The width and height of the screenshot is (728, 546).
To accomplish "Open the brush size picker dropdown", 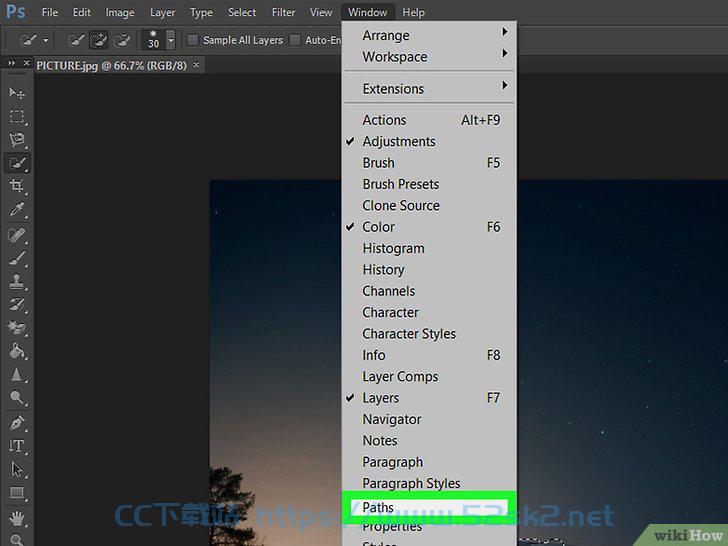I will point(171,40).
